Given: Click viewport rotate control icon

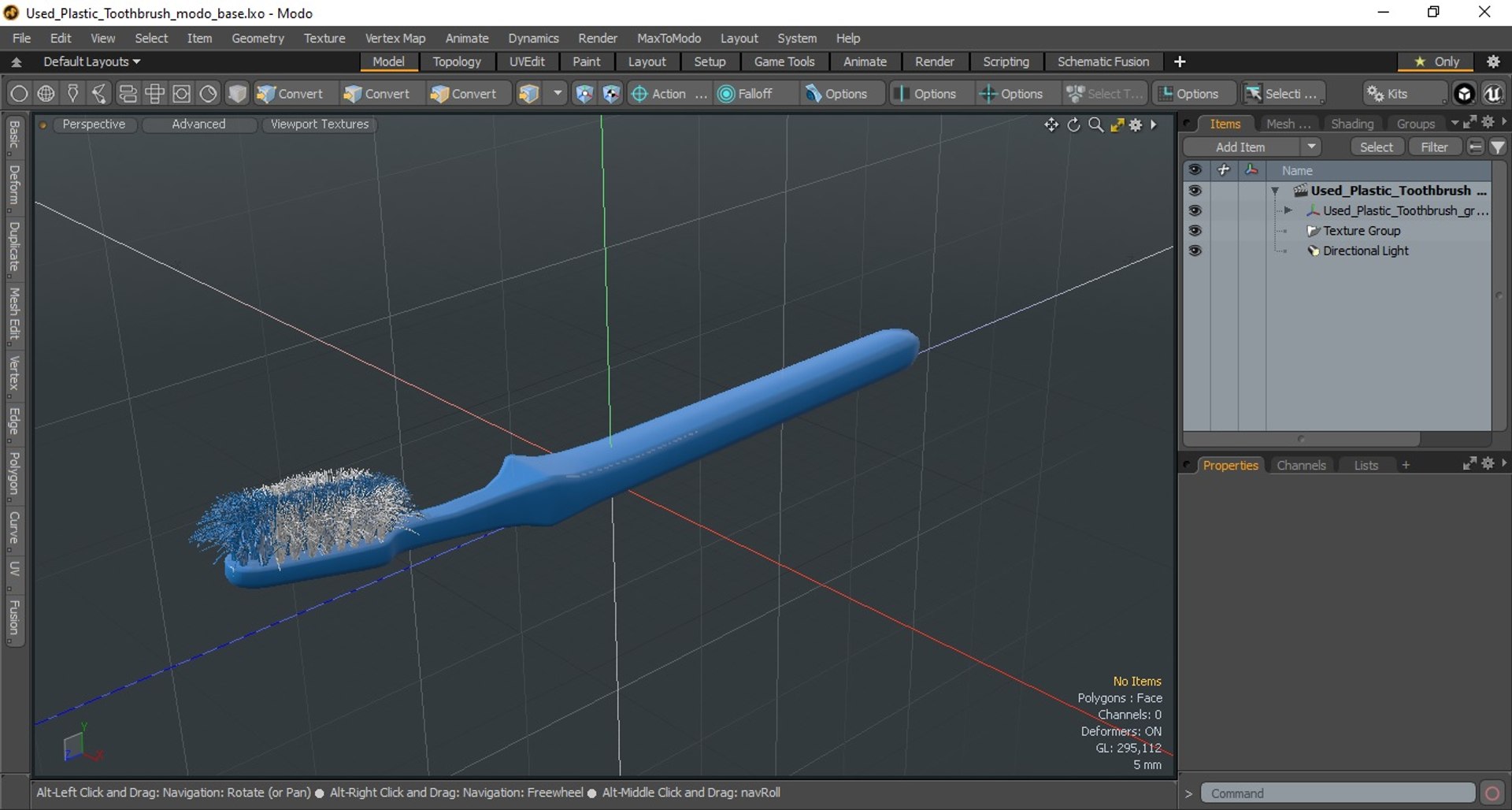Looking at the screenshot, I should pyautogui.click(x=1073, y=124).
